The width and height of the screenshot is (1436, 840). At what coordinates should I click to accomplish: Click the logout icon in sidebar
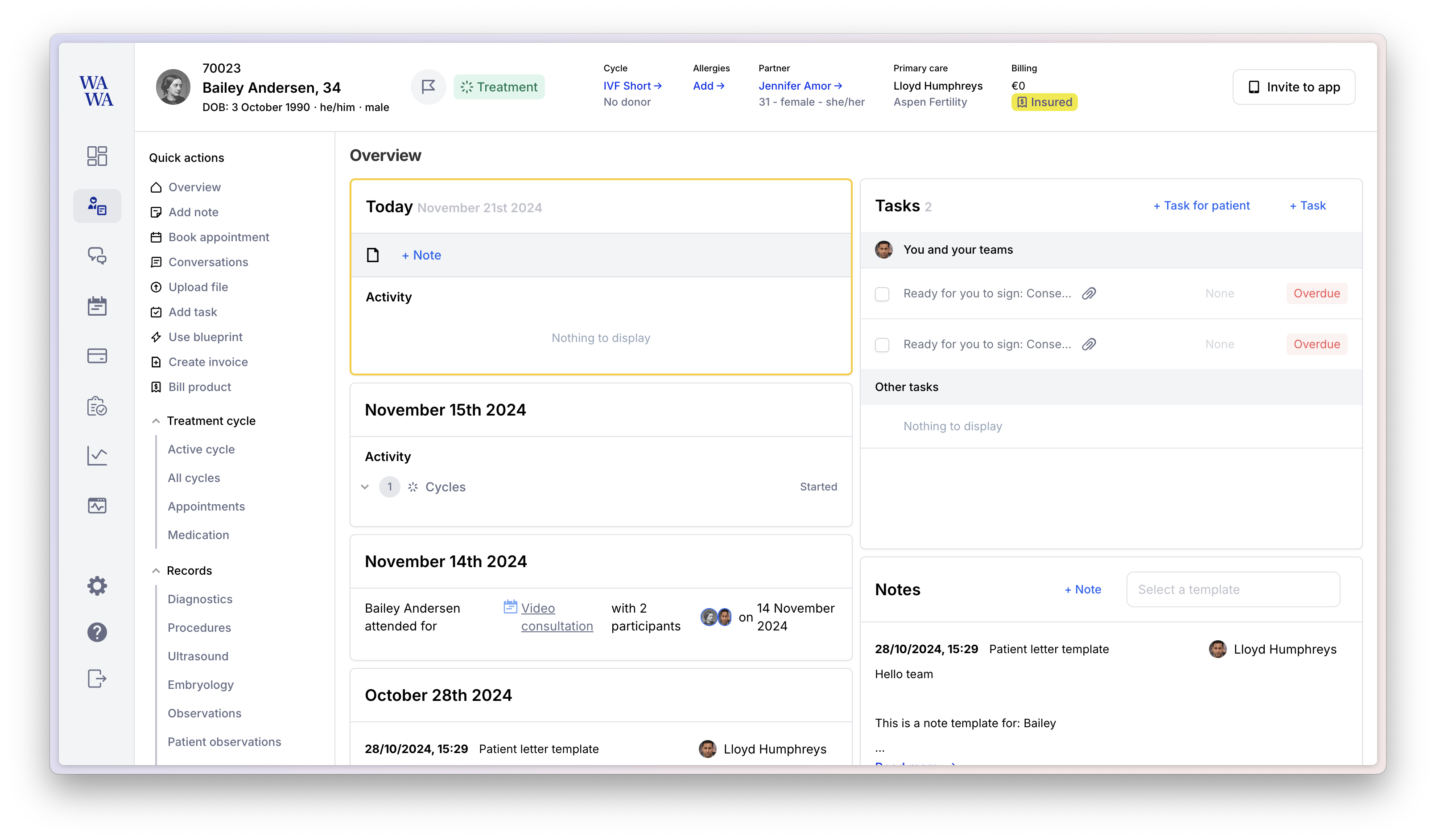97,678
